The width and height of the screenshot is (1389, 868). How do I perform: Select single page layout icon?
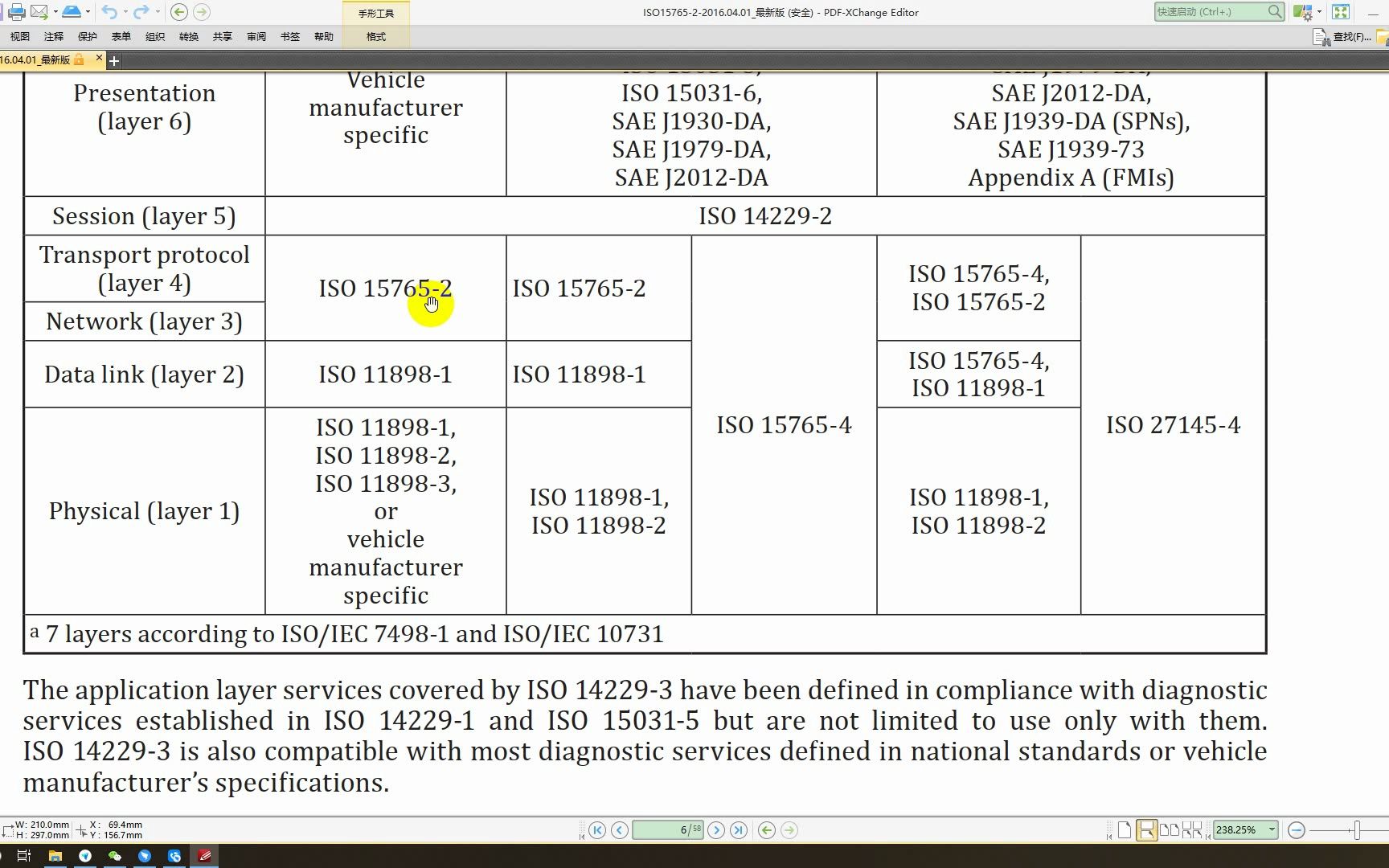pos(1125,830)
